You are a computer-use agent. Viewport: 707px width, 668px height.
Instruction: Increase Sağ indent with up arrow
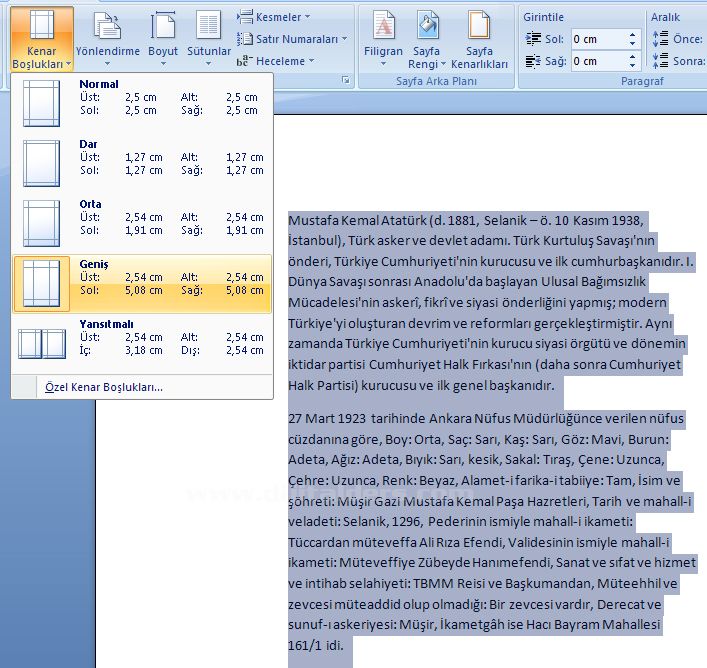[x=633, y=57]
